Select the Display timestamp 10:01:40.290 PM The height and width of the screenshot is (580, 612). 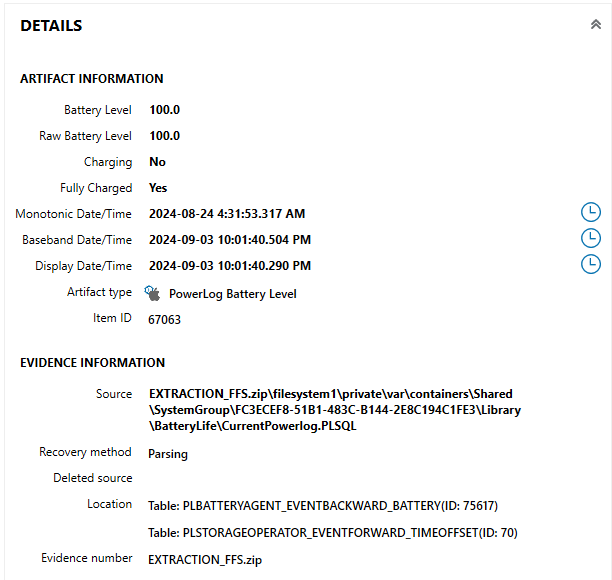(230, 266)
